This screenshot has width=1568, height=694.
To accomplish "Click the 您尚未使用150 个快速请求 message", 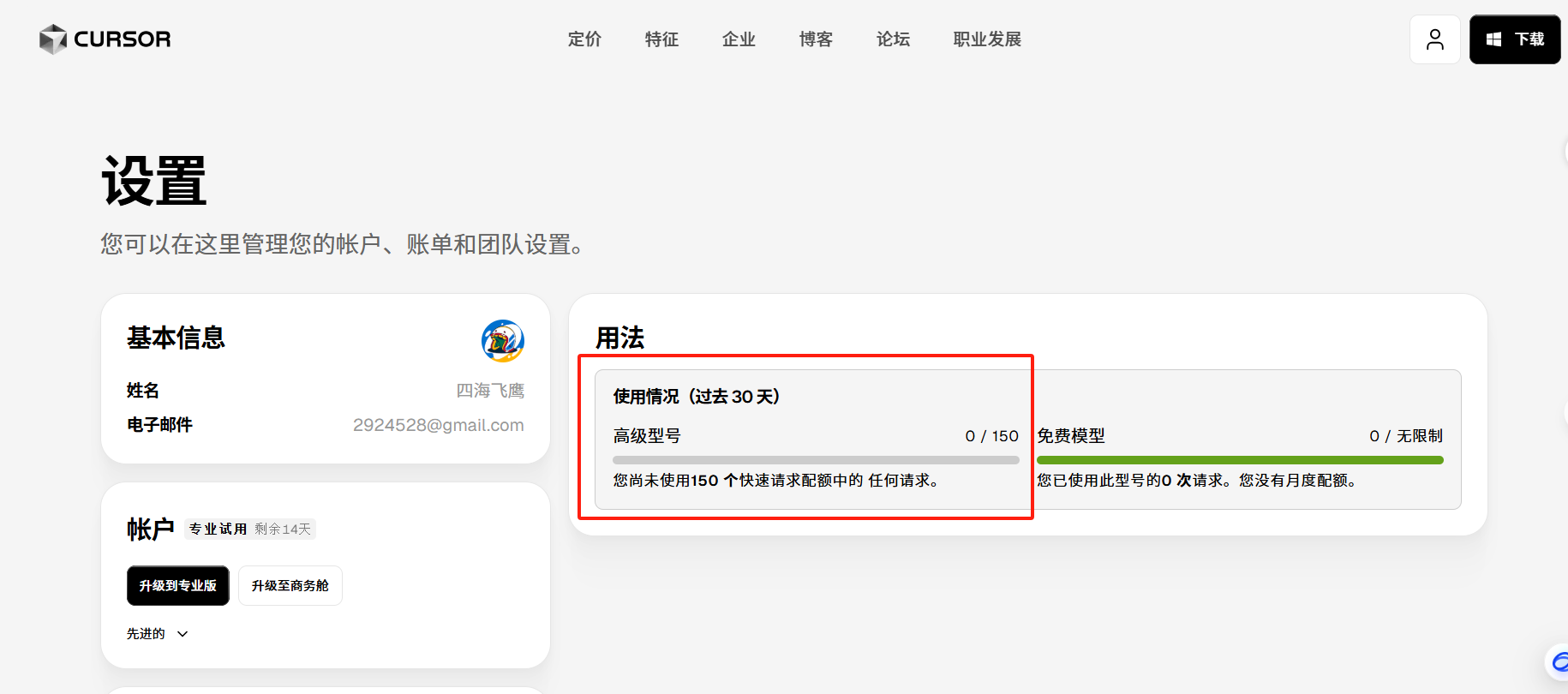I will tap(776, 481).
